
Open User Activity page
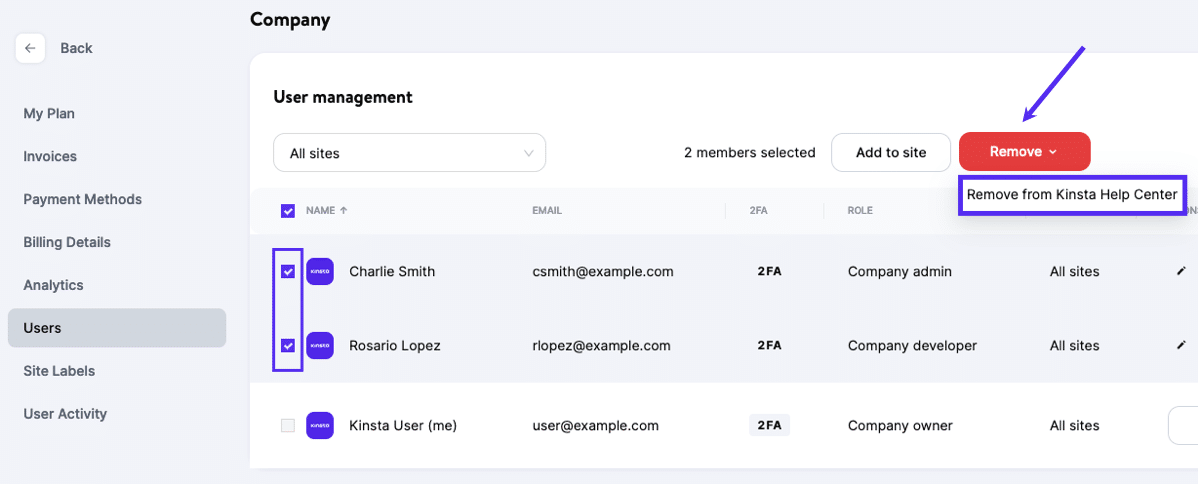(x=65, y=414)
